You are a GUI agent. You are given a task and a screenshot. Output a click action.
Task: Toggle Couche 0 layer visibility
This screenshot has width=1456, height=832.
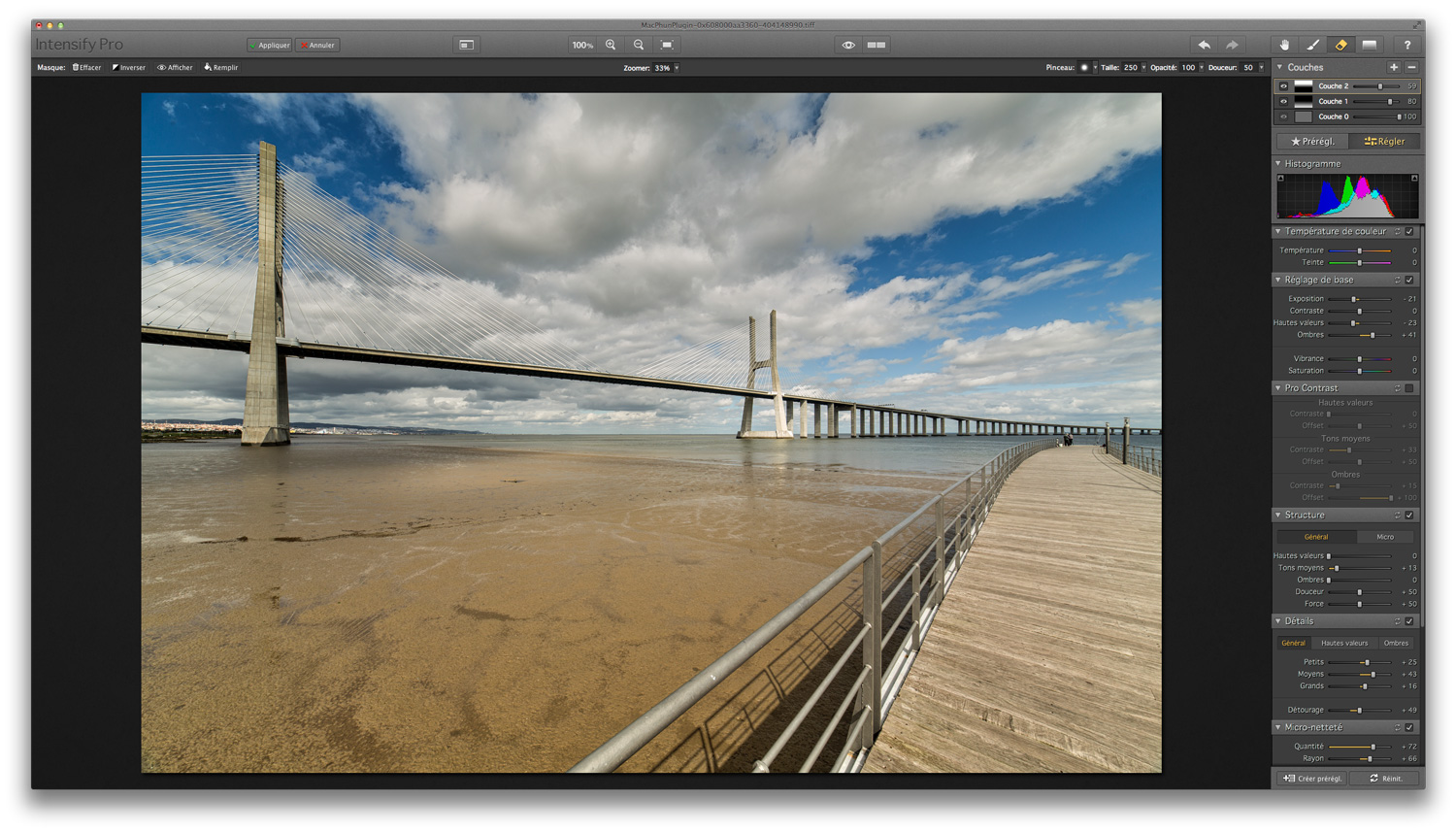click(x=1283, y=116)
